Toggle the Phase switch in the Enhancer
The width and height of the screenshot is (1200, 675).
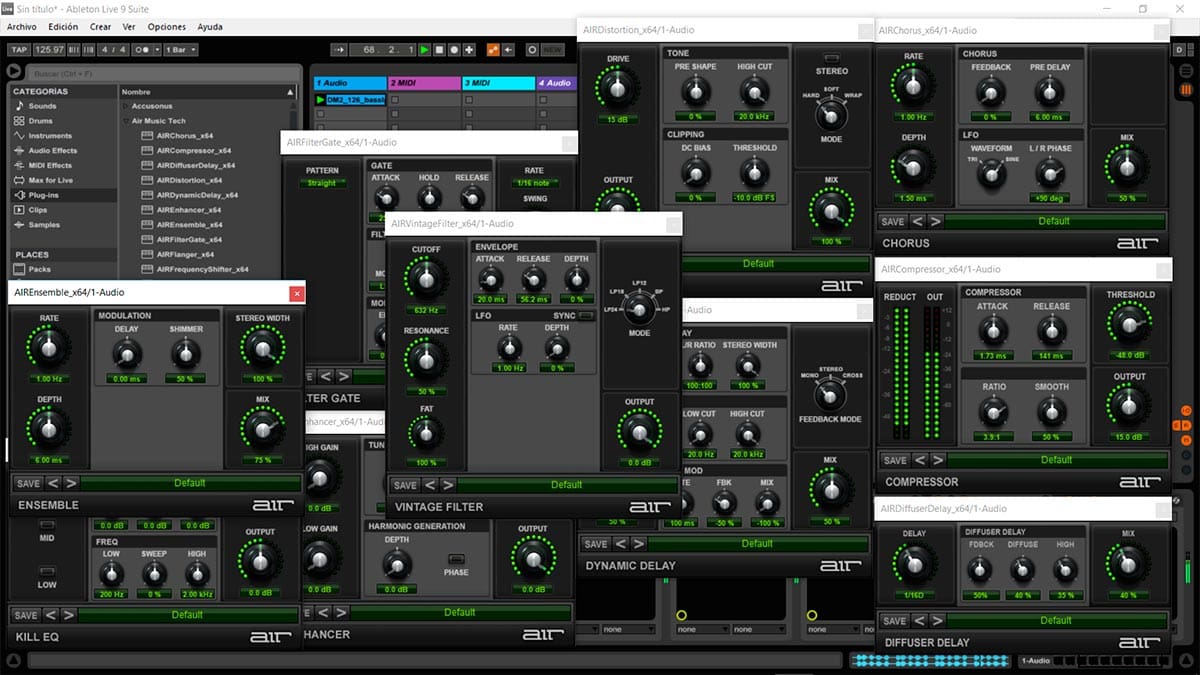pyautogui.click(x=456, y=558)
